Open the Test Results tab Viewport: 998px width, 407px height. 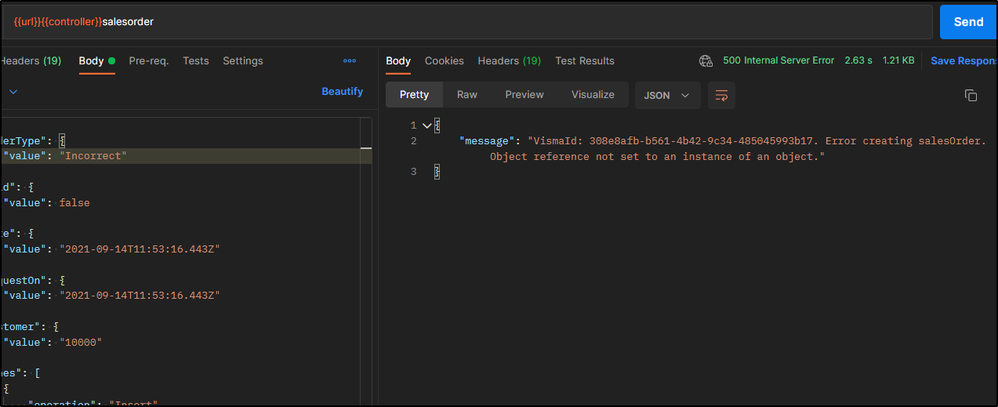pyautogui.click(x=585, y=61)
